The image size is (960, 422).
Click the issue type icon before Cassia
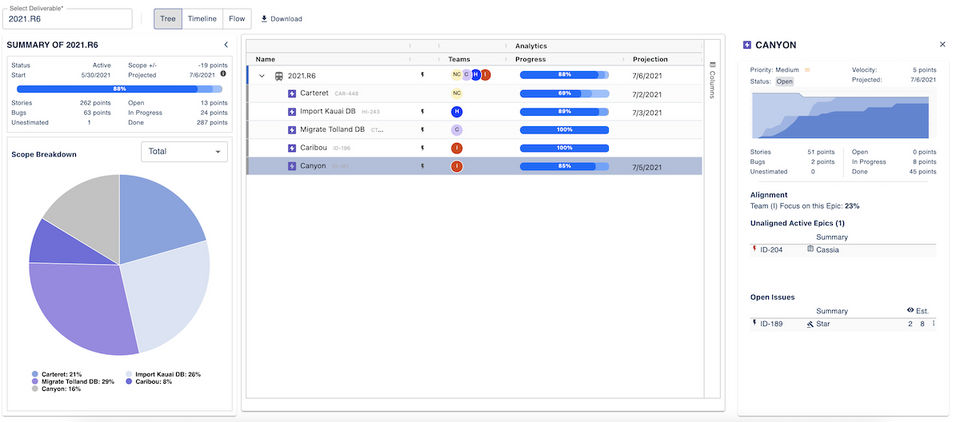point(810,249)
